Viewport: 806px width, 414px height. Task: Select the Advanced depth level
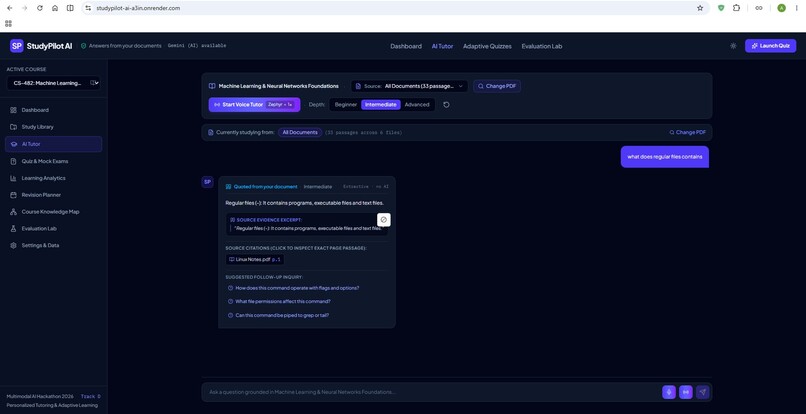click(416, 104)
